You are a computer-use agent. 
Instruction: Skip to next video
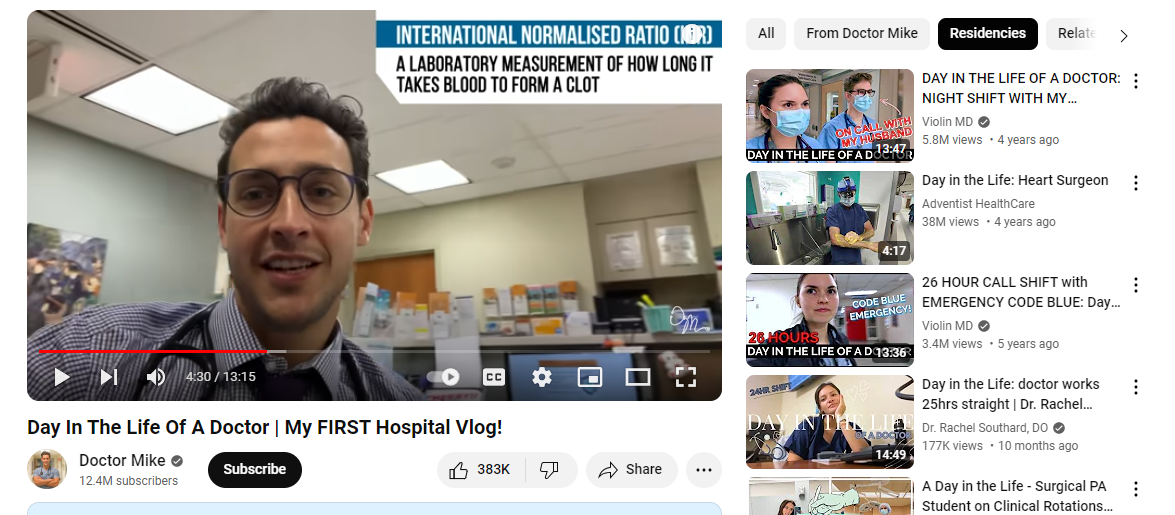pos(109,377)
